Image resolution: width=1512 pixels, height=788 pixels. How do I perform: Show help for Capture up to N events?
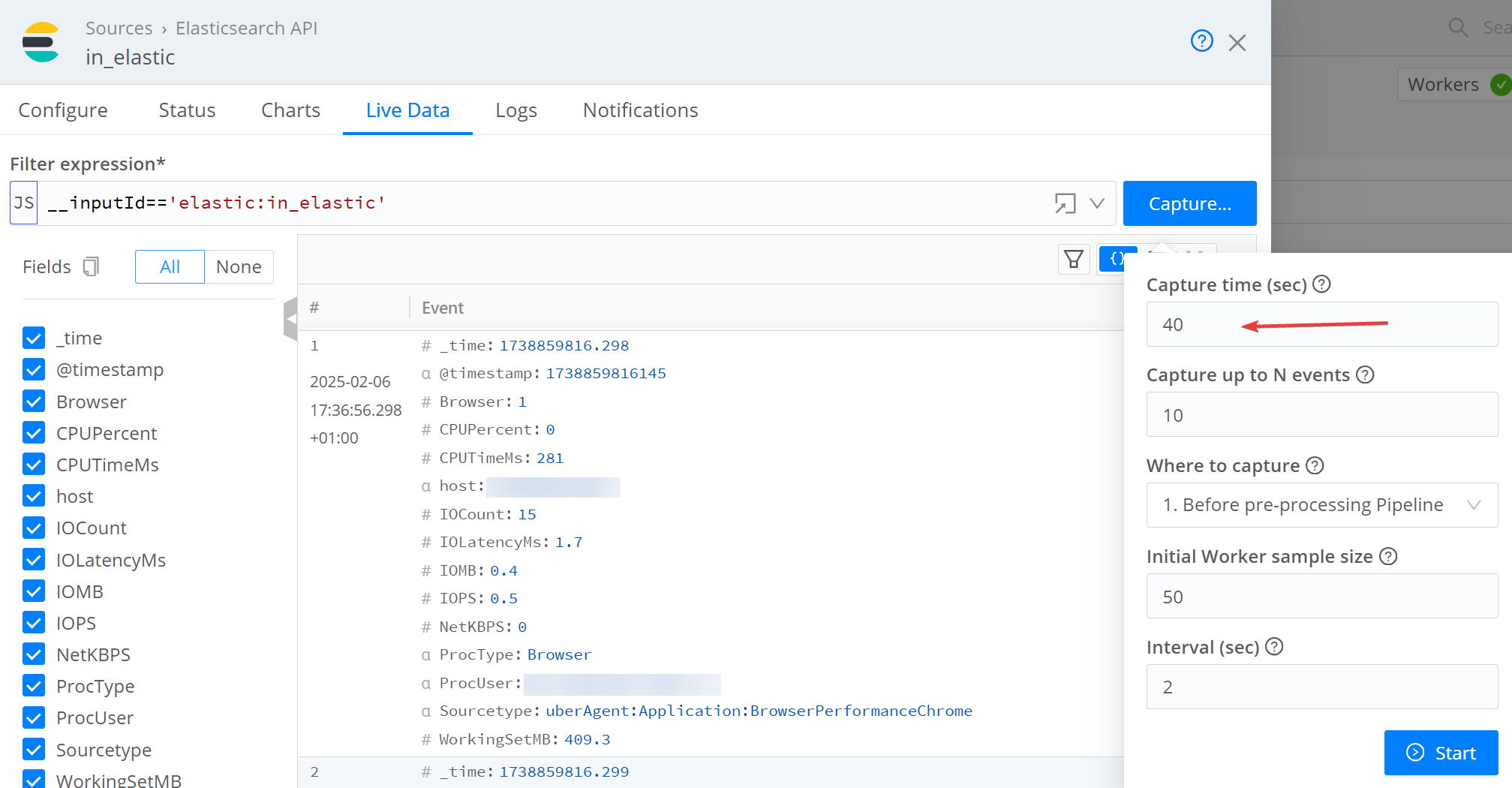coord(1365,374)
